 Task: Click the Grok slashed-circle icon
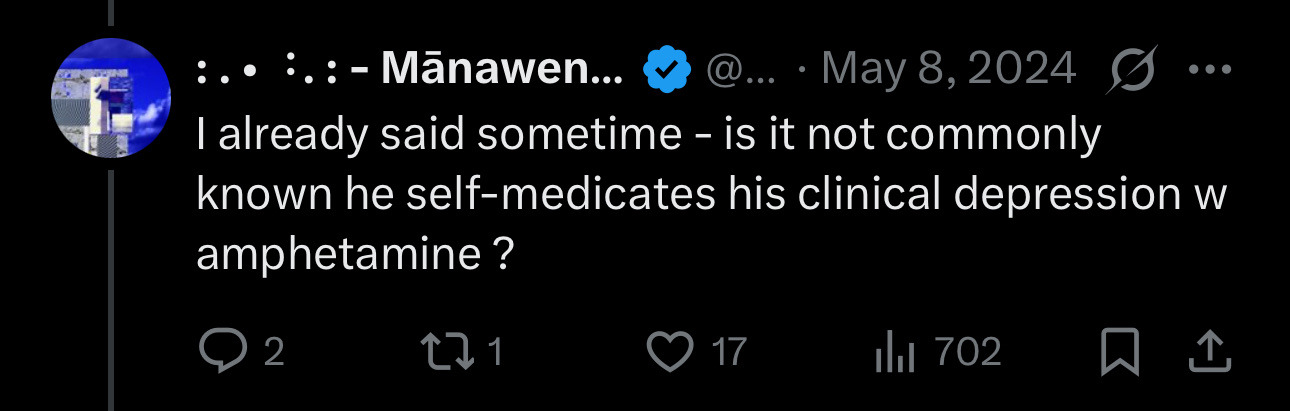click(x=1133, y=70)
